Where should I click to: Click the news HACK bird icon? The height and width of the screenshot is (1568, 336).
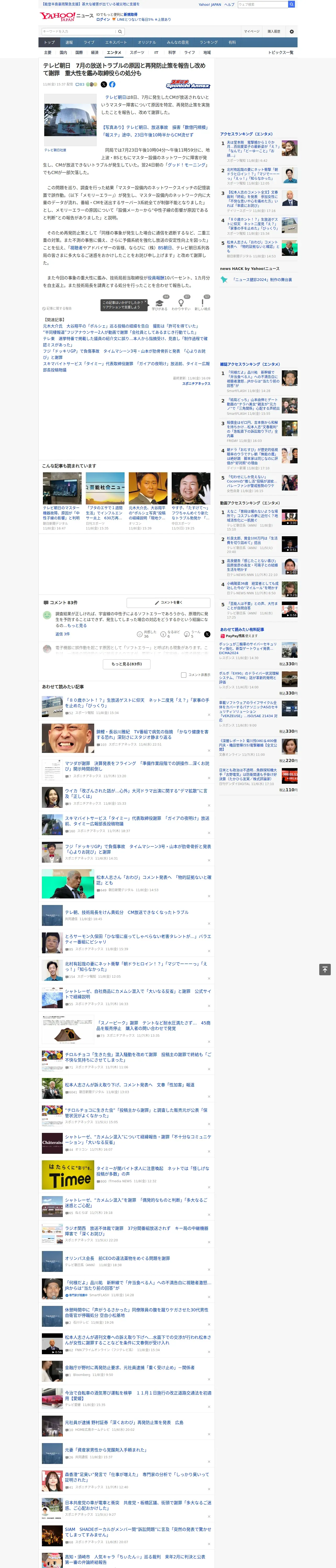[225, 279]
